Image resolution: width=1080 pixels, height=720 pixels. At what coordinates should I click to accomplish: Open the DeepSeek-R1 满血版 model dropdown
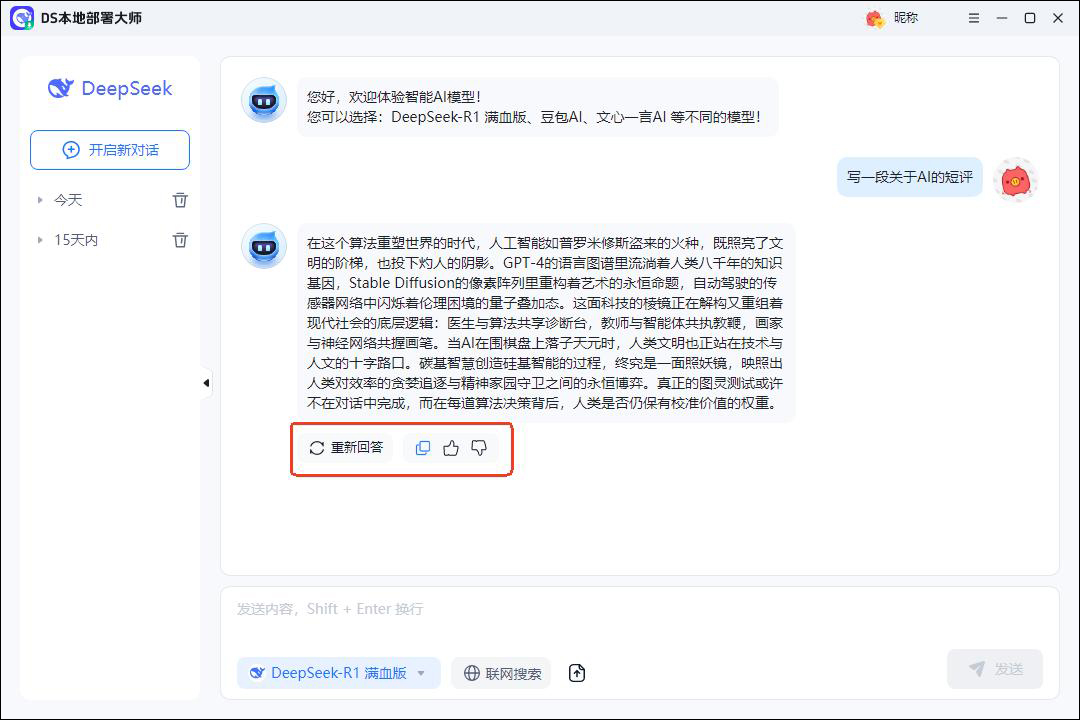[338, 672]
